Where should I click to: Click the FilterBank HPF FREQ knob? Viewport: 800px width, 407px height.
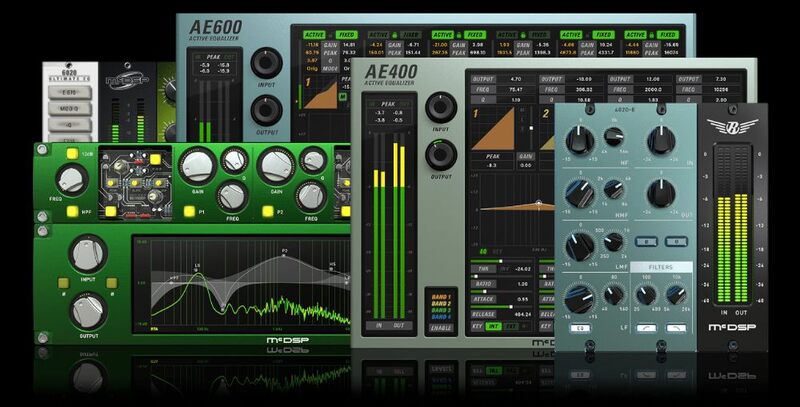(71, 180)
